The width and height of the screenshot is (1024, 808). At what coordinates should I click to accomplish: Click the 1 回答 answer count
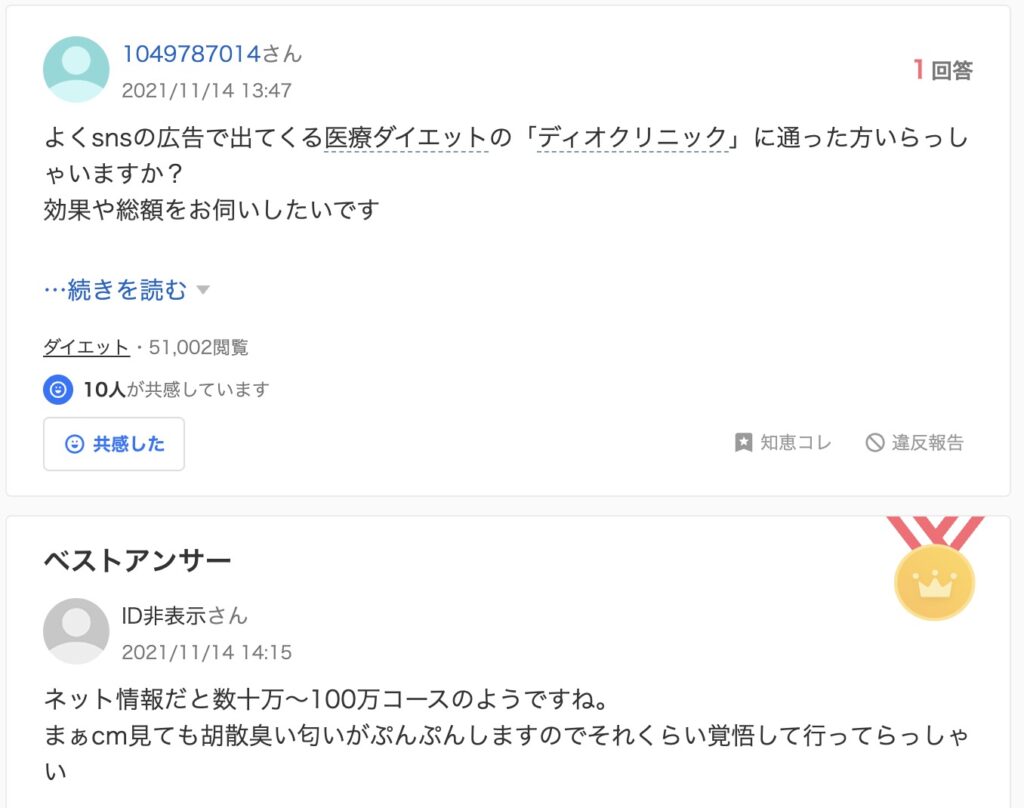click(943, 70)
